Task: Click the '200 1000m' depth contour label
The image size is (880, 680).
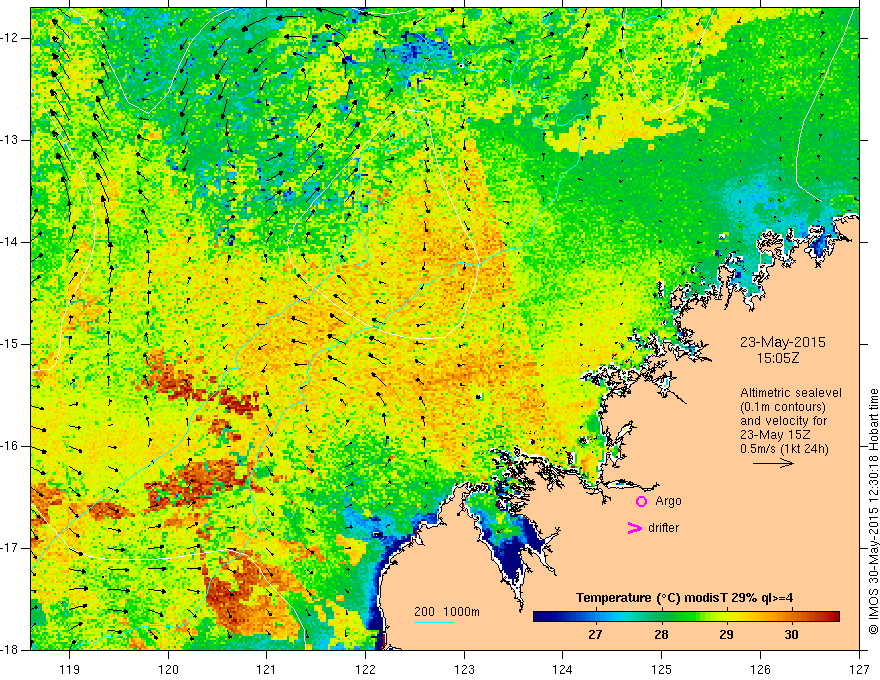Action: [447, 612]
